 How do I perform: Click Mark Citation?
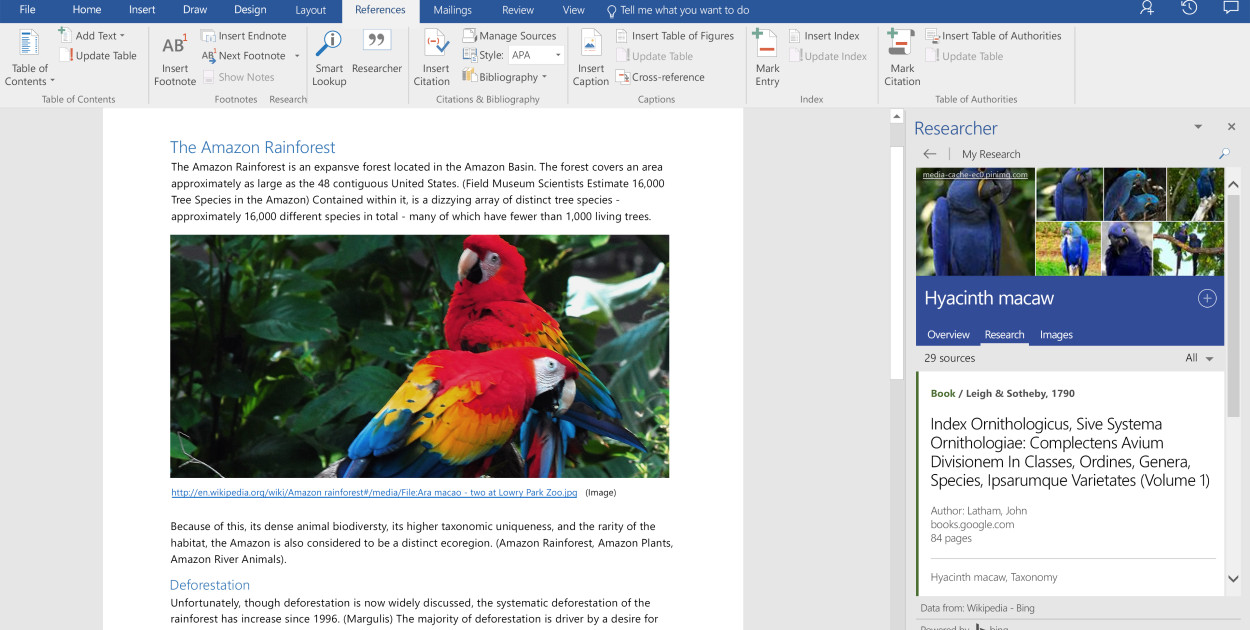point(902,58)
